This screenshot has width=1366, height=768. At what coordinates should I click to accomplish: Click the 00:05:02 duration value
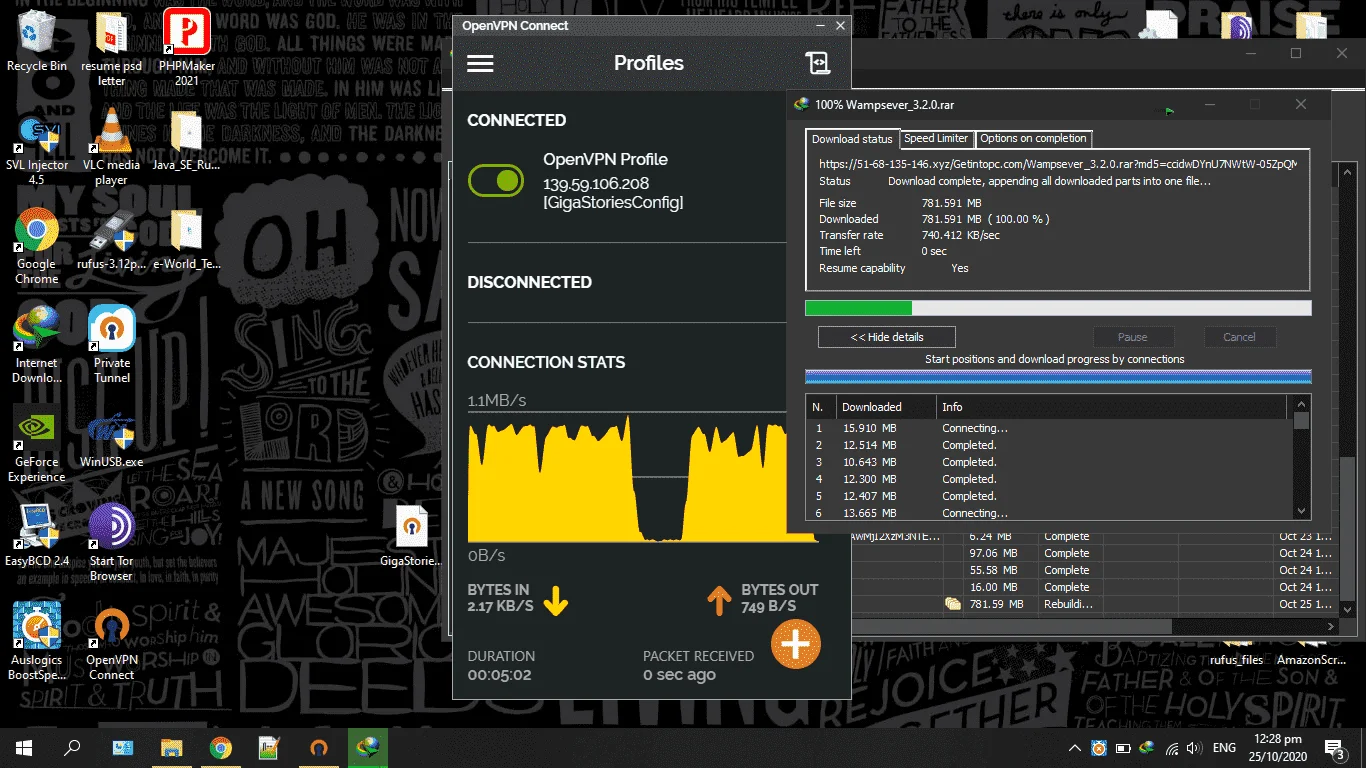tap(500, 675)
